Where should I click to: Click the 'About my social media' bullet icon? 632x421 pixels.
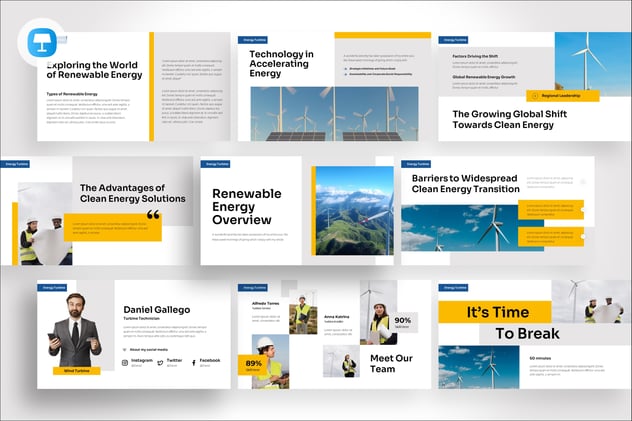click(125, 349)
